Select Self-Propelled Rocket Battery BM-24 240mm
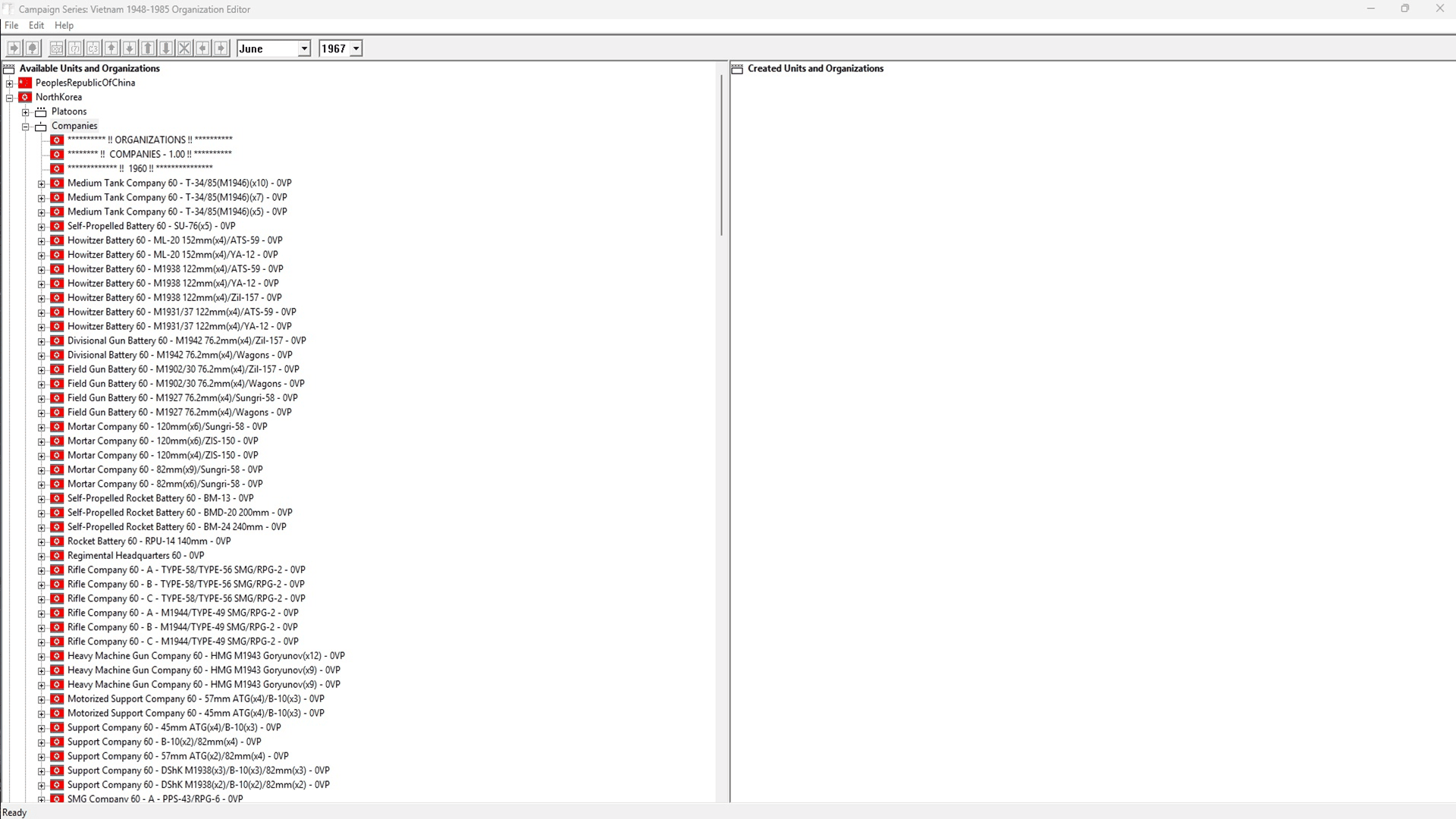This screenshot has height=819, width=1456. pos(177,527)
